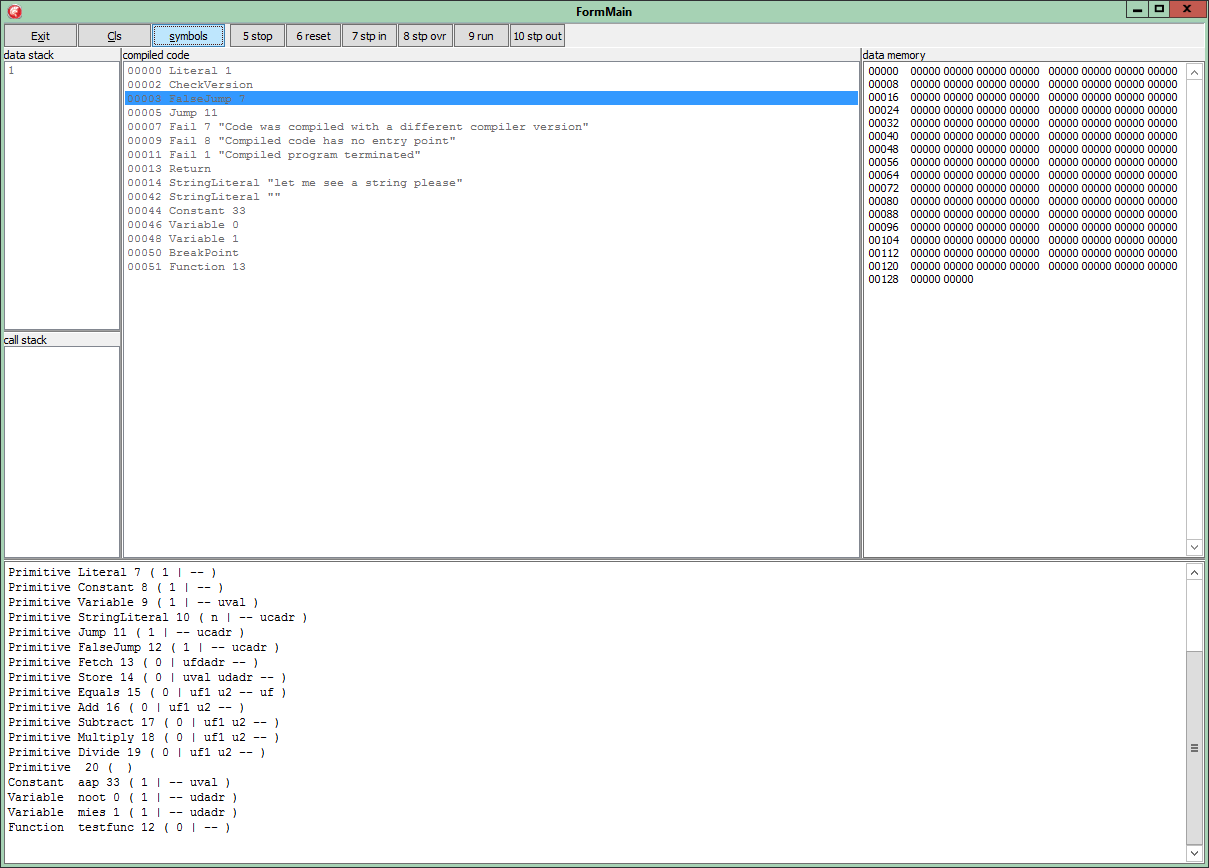Show symbols with the symbols button

point(188,36)
